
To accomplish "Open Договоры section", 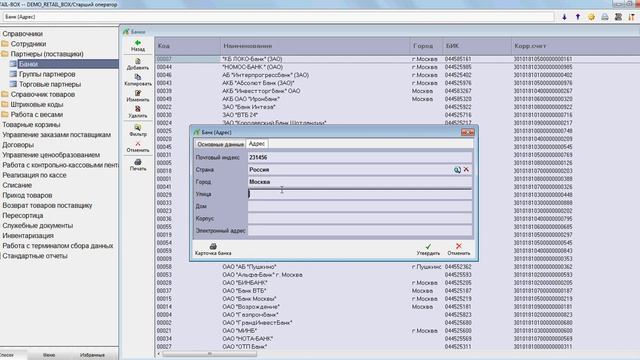I will pos(18,145).
